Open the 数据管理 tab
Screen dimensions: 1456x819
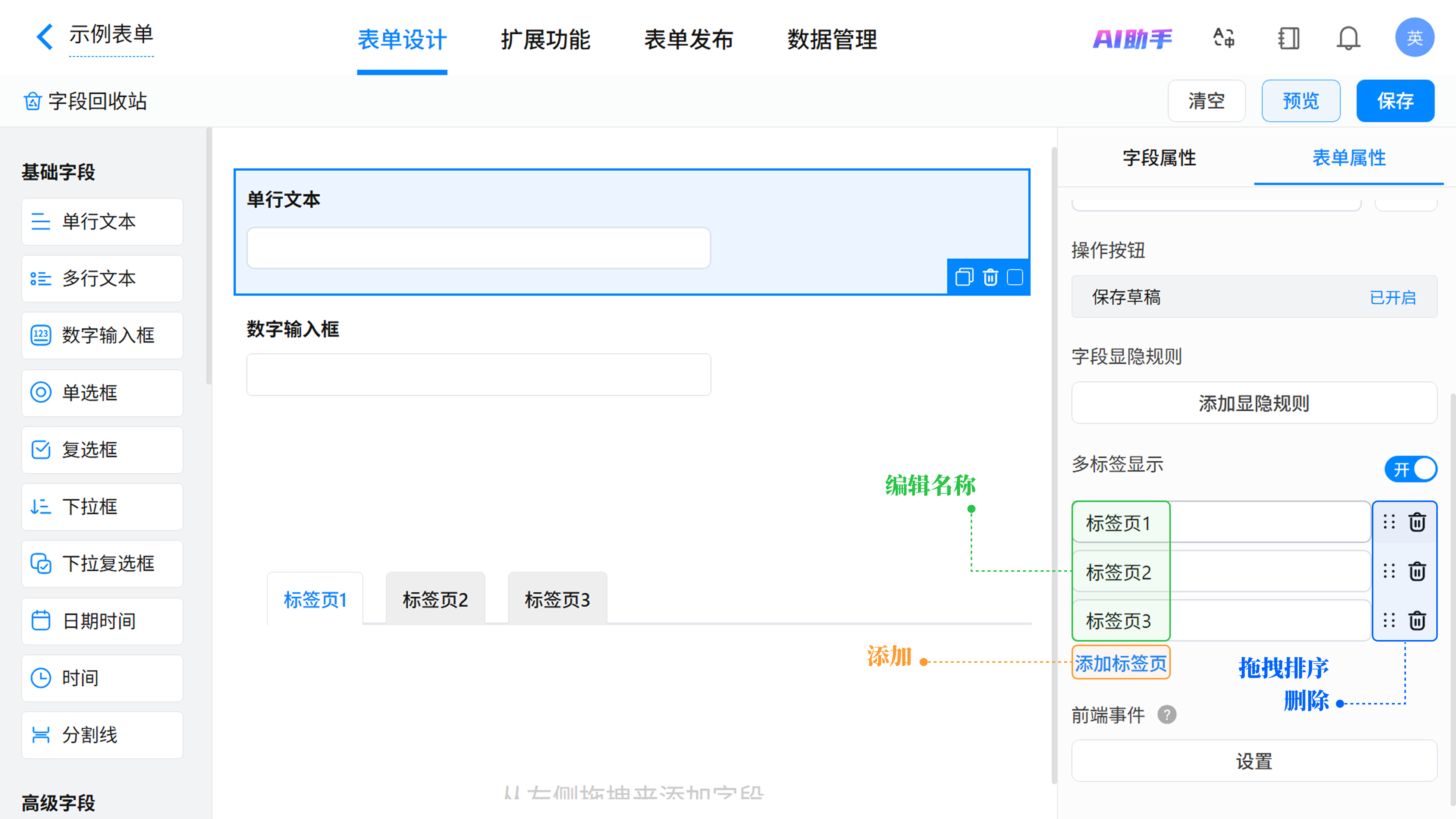coord(832,39)
